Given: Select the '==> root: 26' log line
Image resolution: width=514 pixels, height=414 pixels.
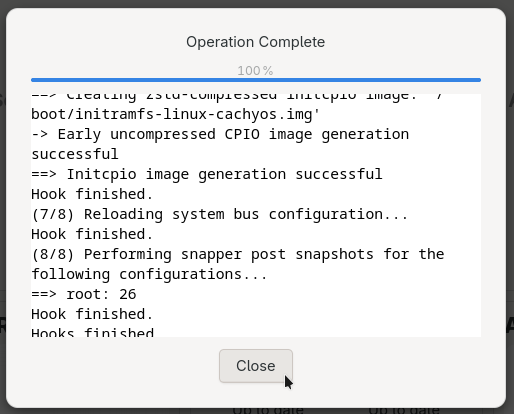Looking at the screenshot, I should point(84,294).
